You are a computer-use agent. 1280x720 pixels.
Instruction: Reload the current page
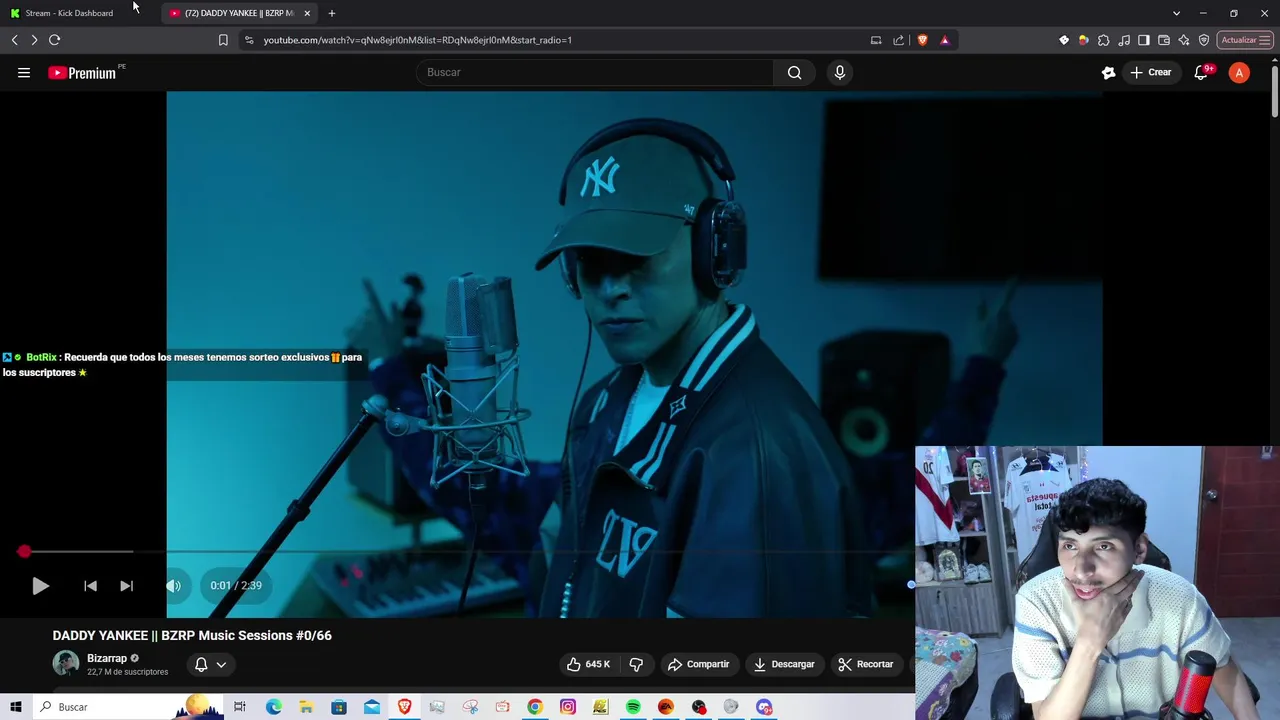(x=55, y=40)
